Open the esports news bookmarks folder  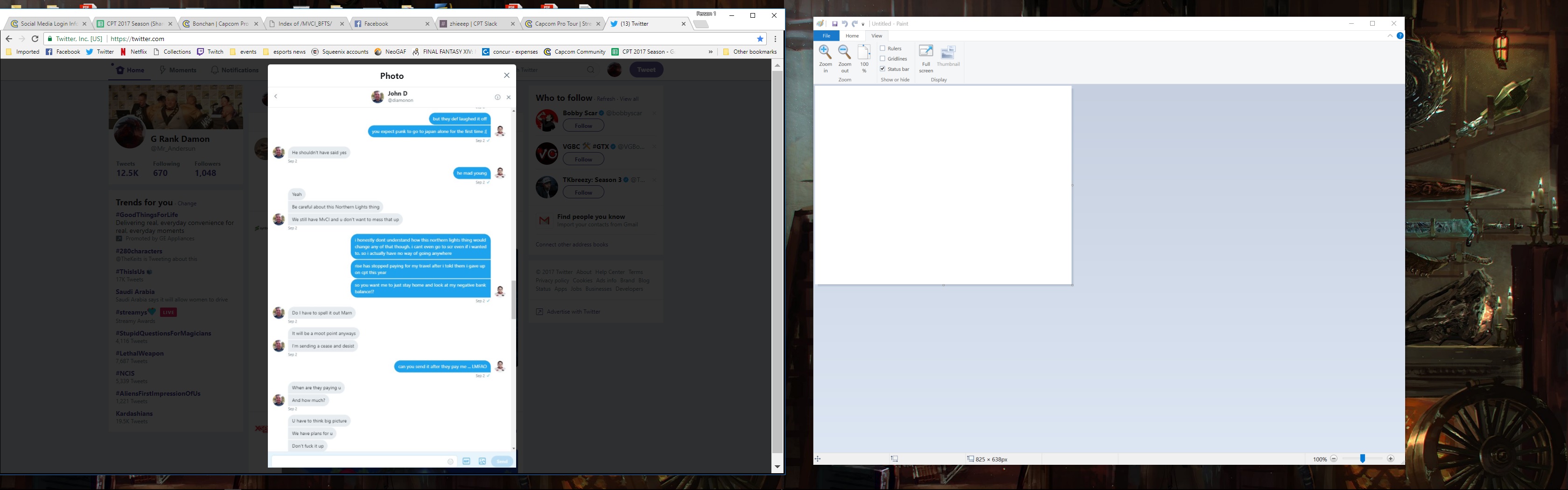coord(284,52)
